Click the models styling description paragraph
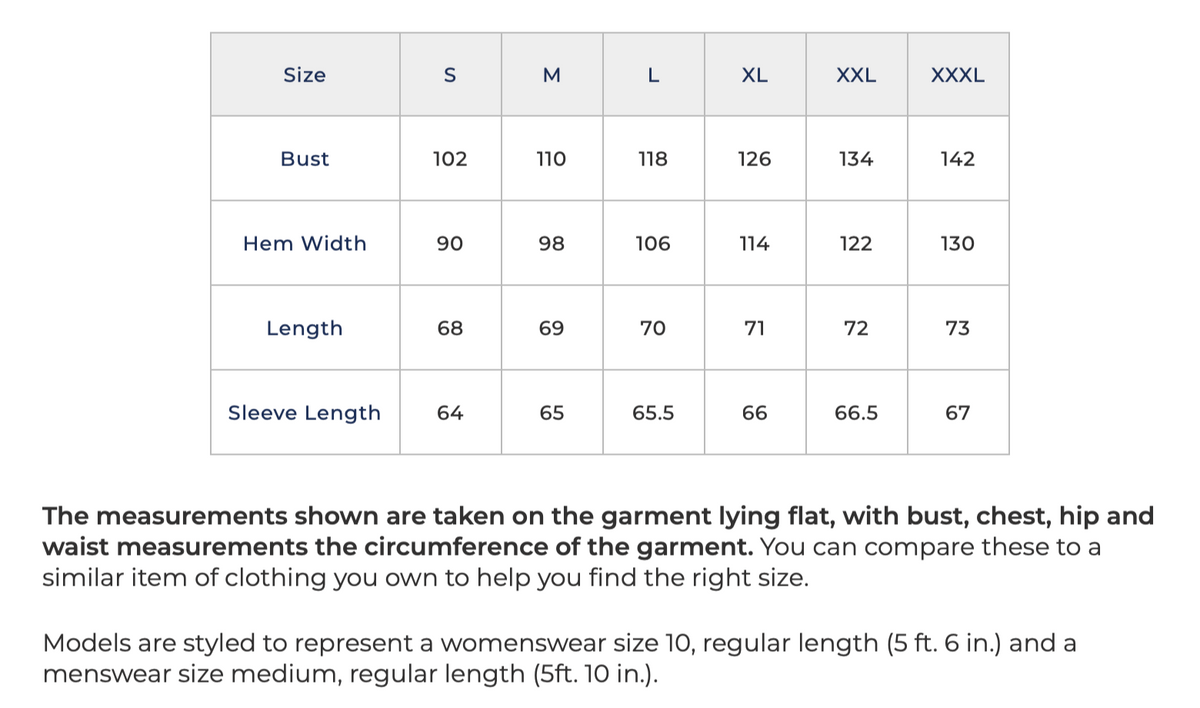The image size is (1200, 708). click(559, 658)
